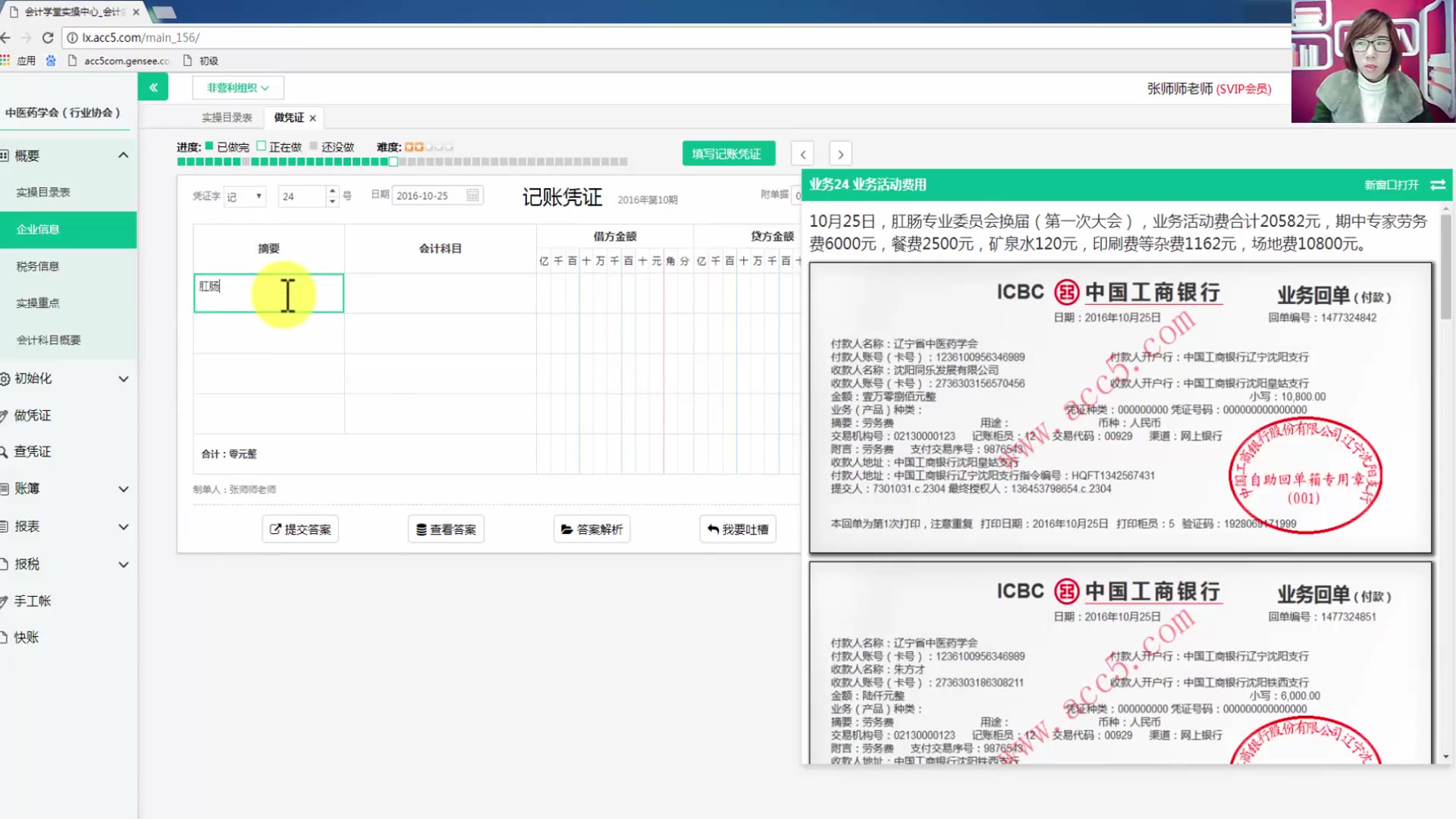Decrease voucher number with down stepper
The image size is (1456, 819).
[x=332, y=202]
